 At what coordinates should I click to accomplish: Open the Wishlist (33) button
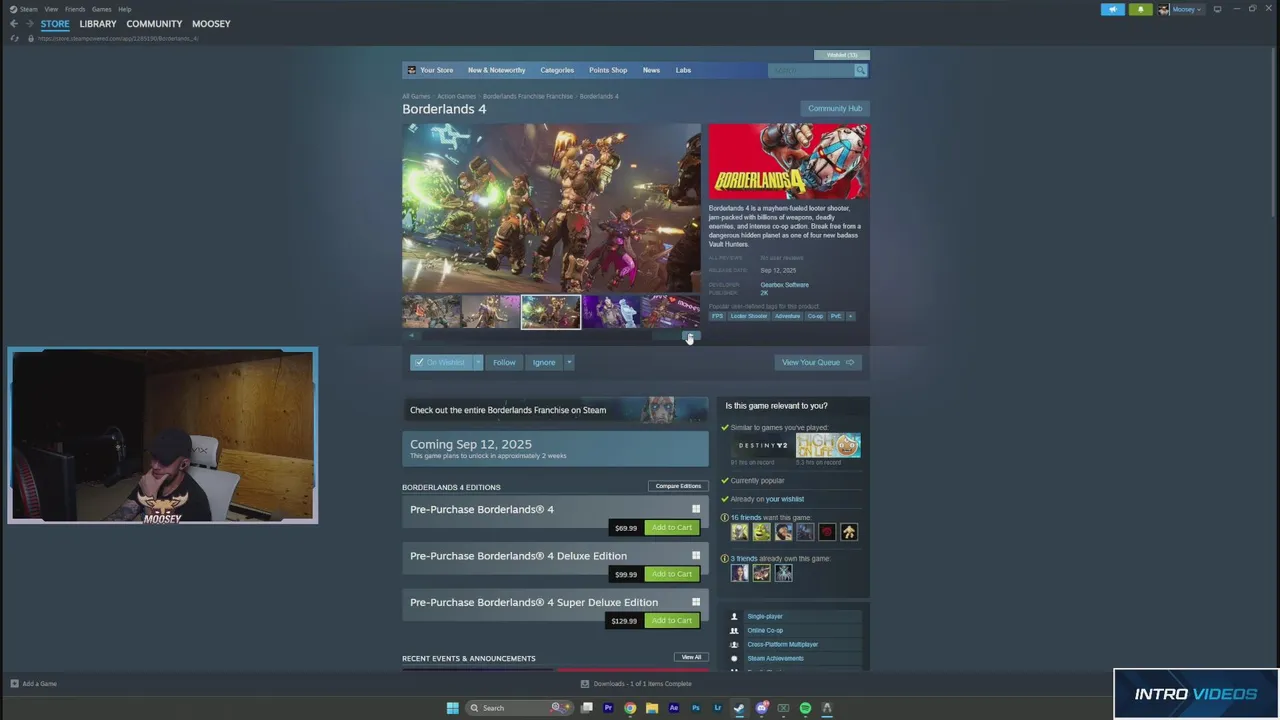(x=842, y=55)
